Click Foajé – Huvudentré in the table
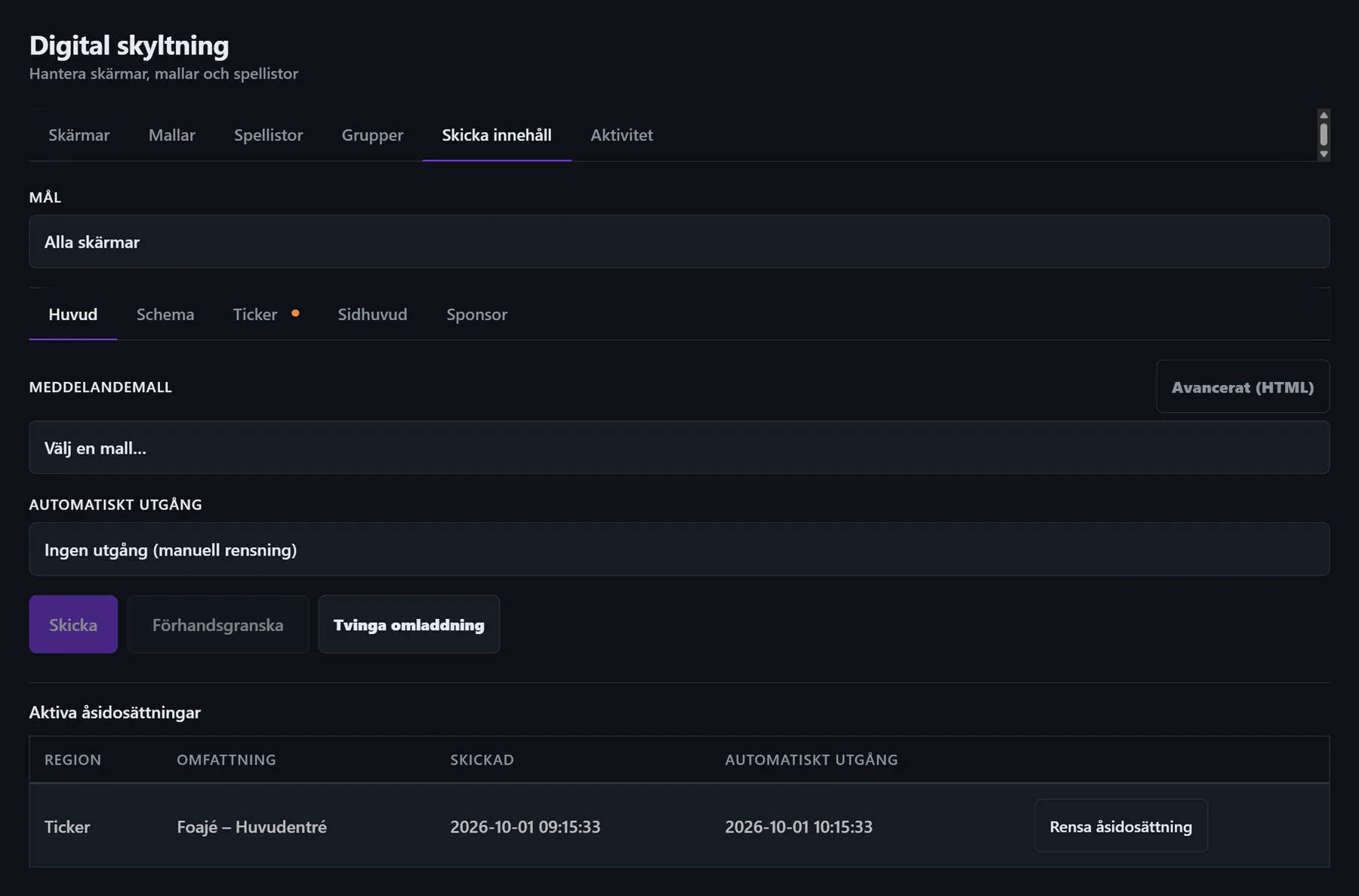This screenshot has width=1359, height=896. [x=251, y=827]
